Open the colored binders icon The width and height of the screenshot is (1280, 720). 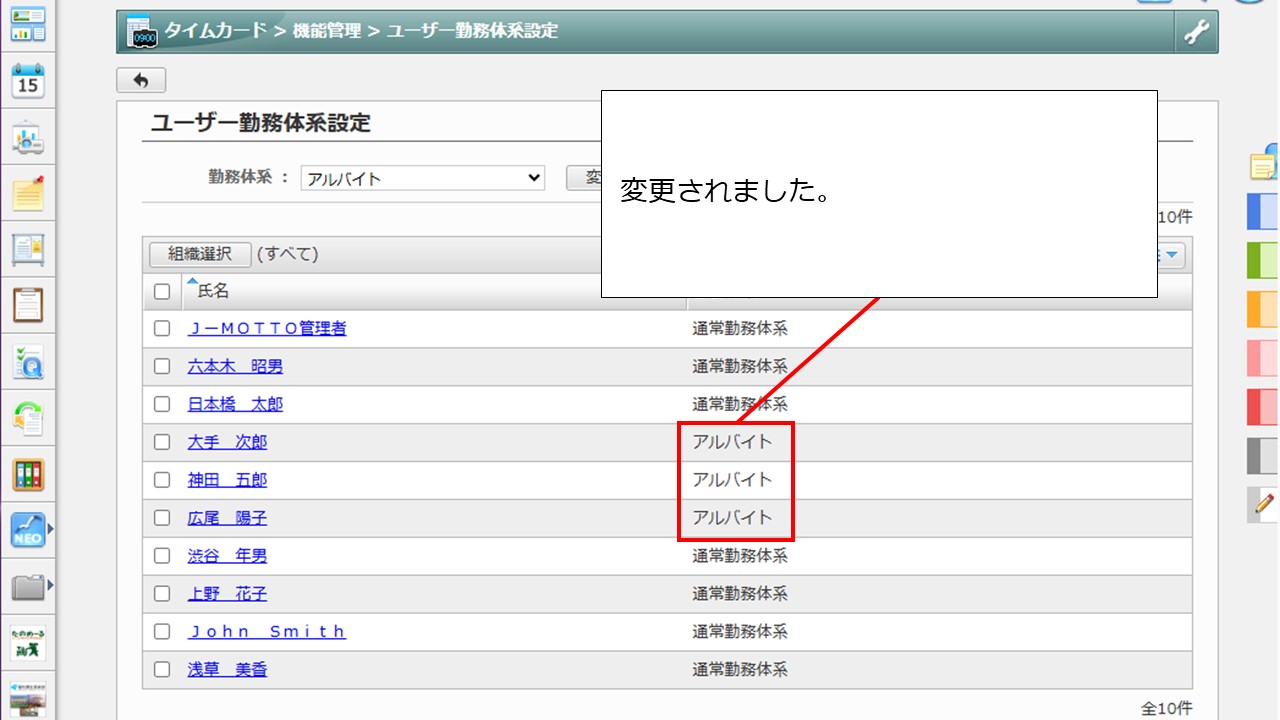pyautogui.click(x=28, y=474)
